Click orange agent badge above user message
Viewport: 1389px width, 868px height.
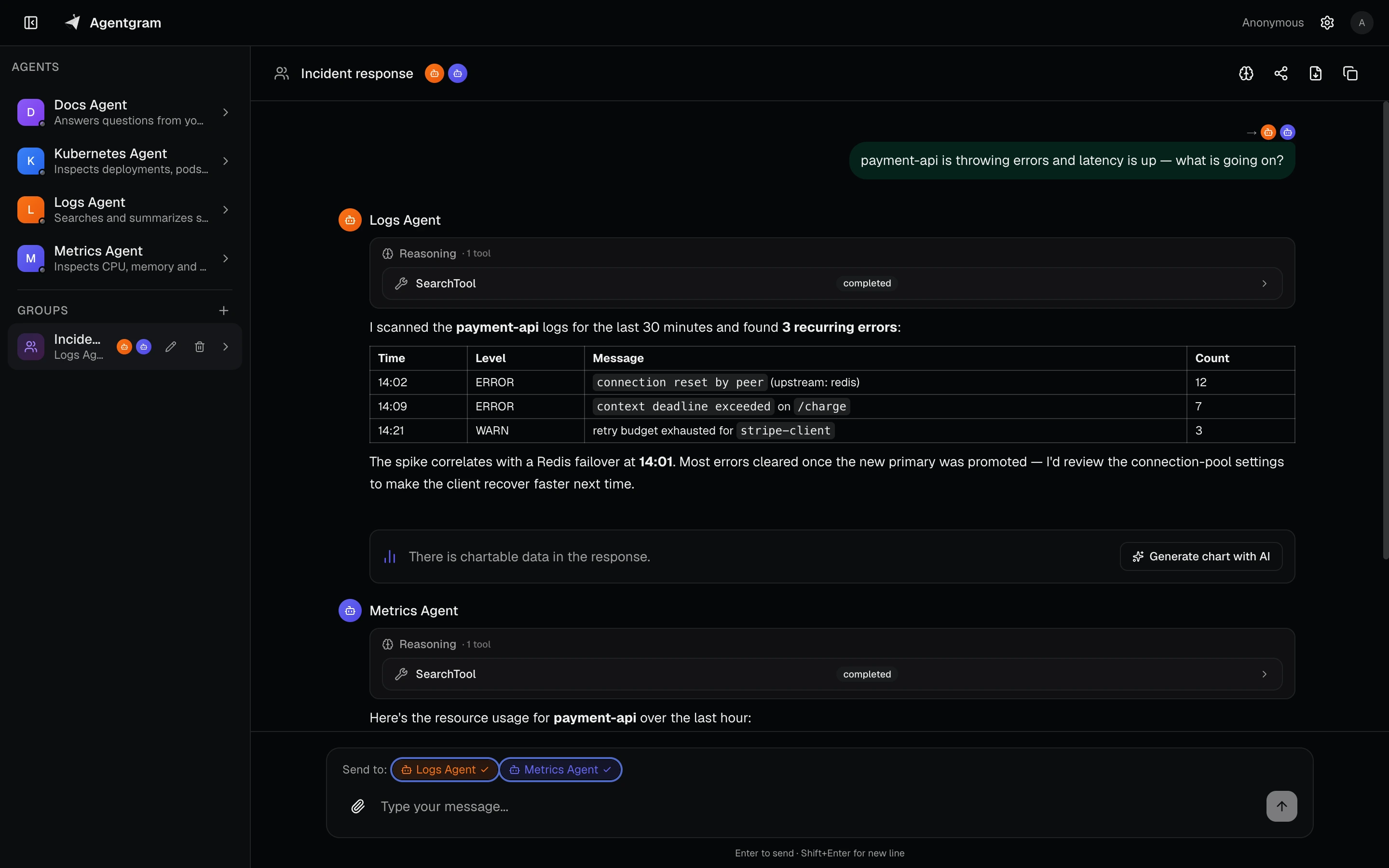coord(1268,133)
